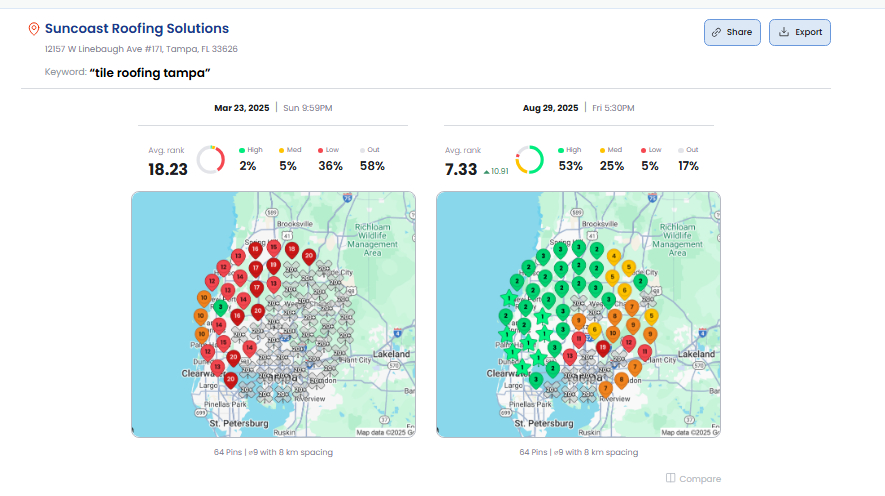Export the ranking report
The height and width of the screenshot is (496, 885).
799,32
